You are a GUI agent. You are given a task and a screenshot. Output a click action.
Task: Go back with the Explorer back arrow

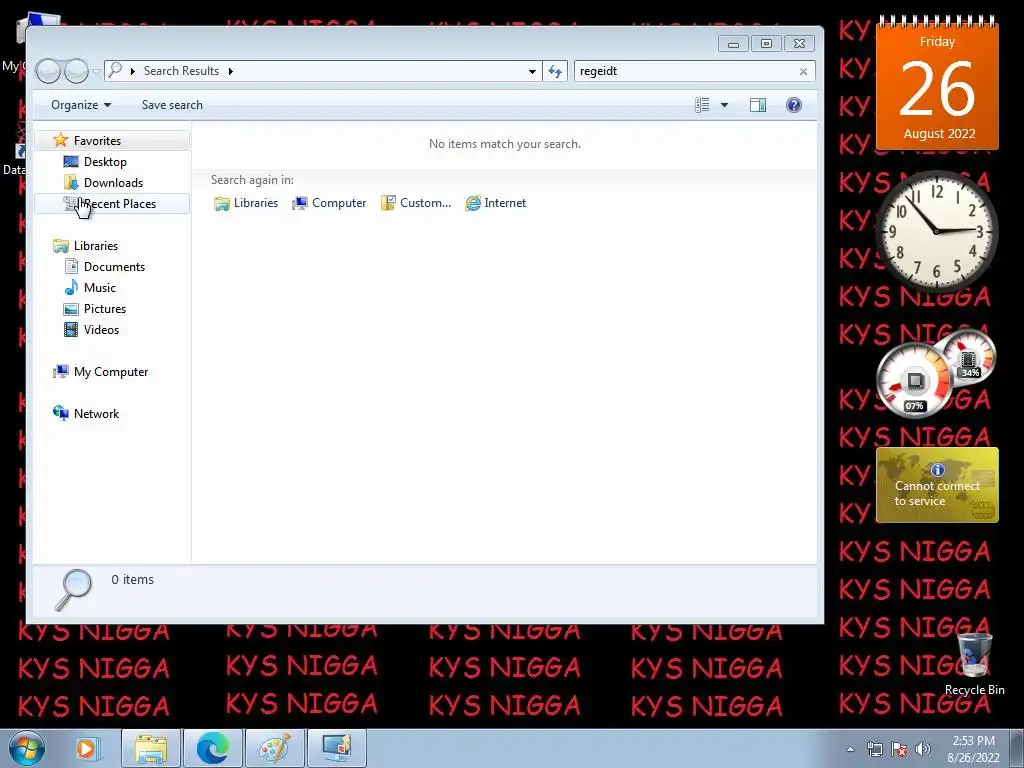[48, 71]
